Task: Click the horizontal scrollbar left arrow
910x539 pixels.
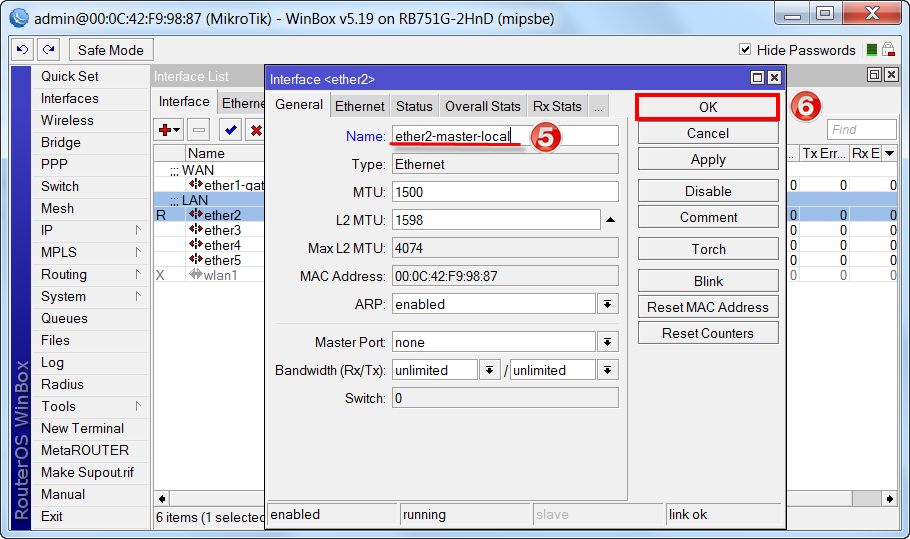Action: (x=162, y=498)
